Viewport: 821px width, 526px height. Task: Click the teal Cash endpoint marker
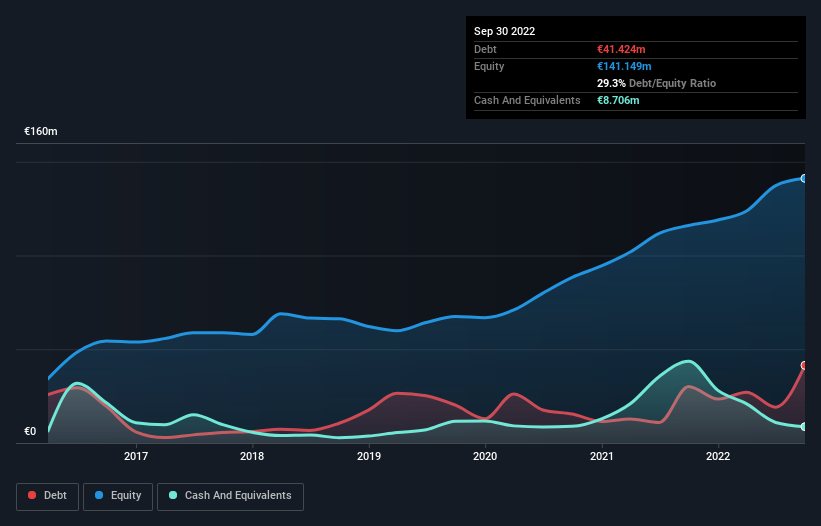coord(804,427)
